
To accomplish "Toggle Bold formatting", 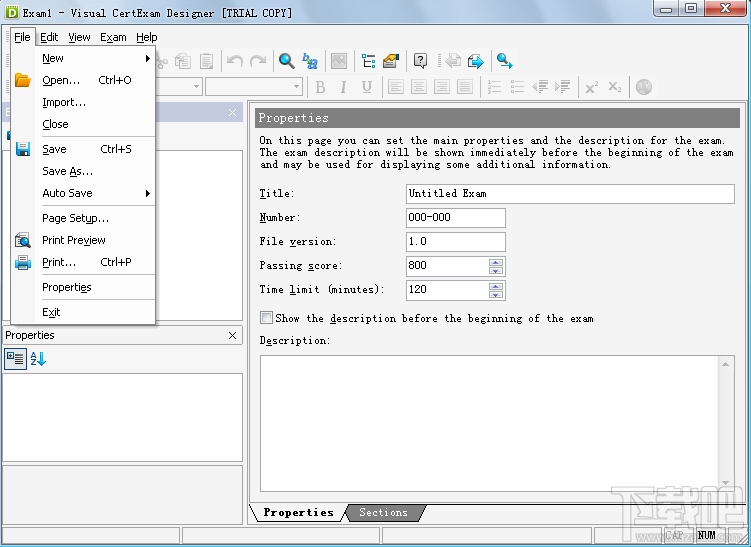I will 320,87.
